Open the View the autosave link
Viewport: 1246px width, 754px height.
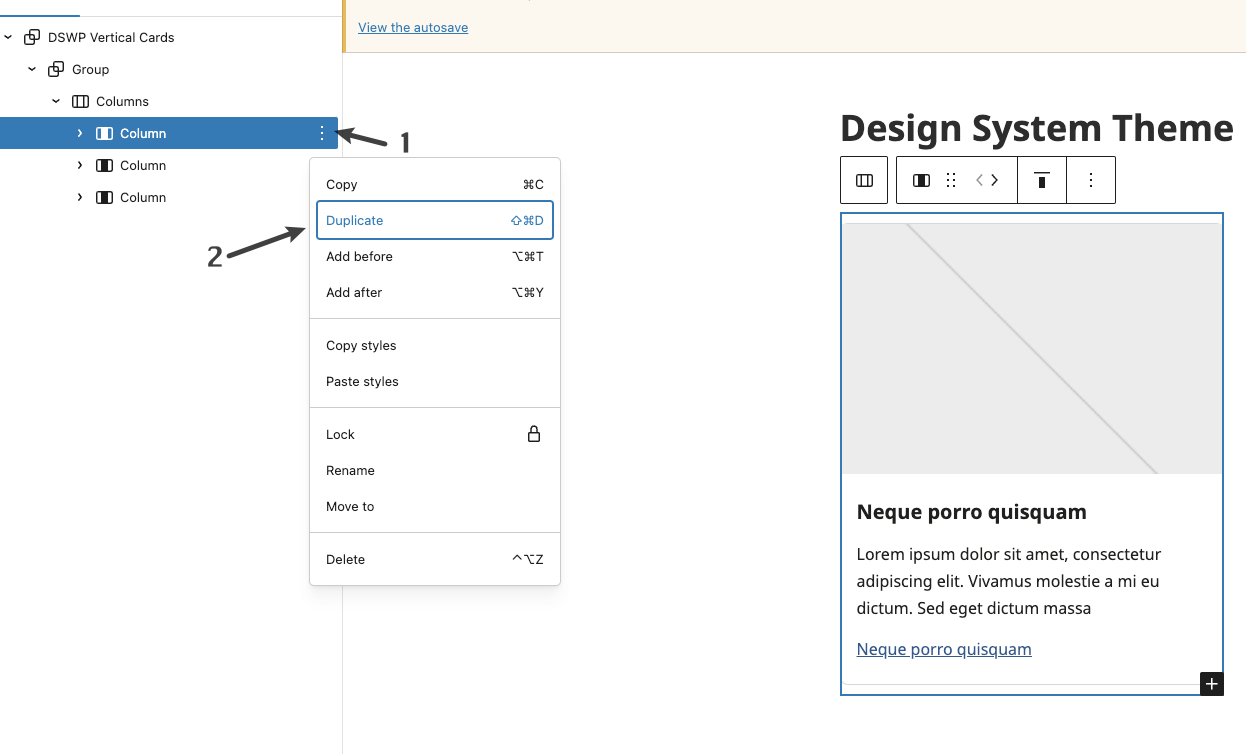(x=413, y=27)
